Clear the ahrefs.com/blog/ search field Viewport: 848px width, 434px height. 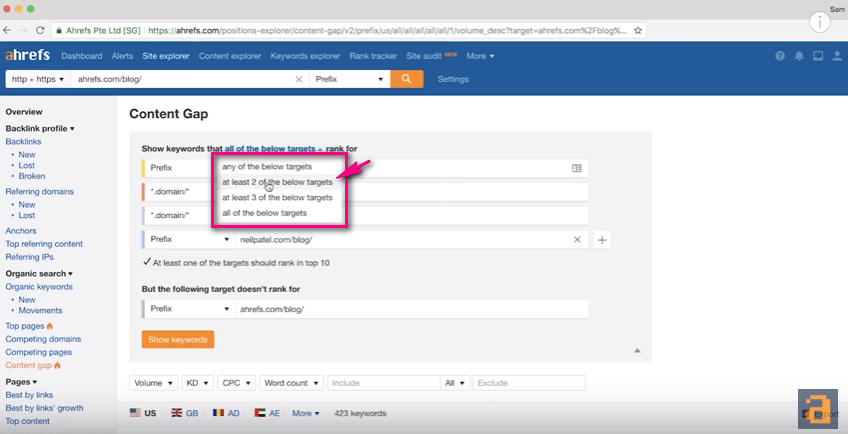pyautogui.click(x=299, y=79)
